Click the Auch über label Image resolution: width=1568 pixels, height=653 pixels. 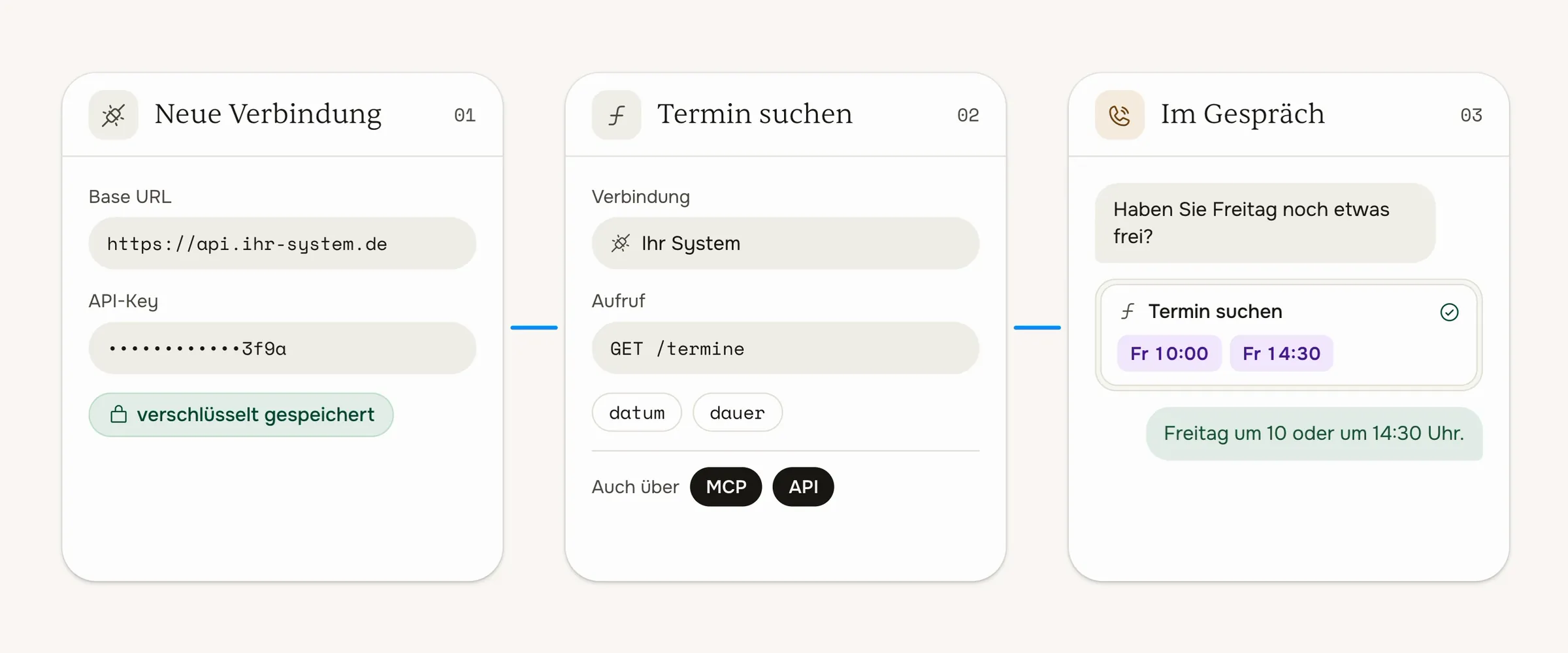635,487
